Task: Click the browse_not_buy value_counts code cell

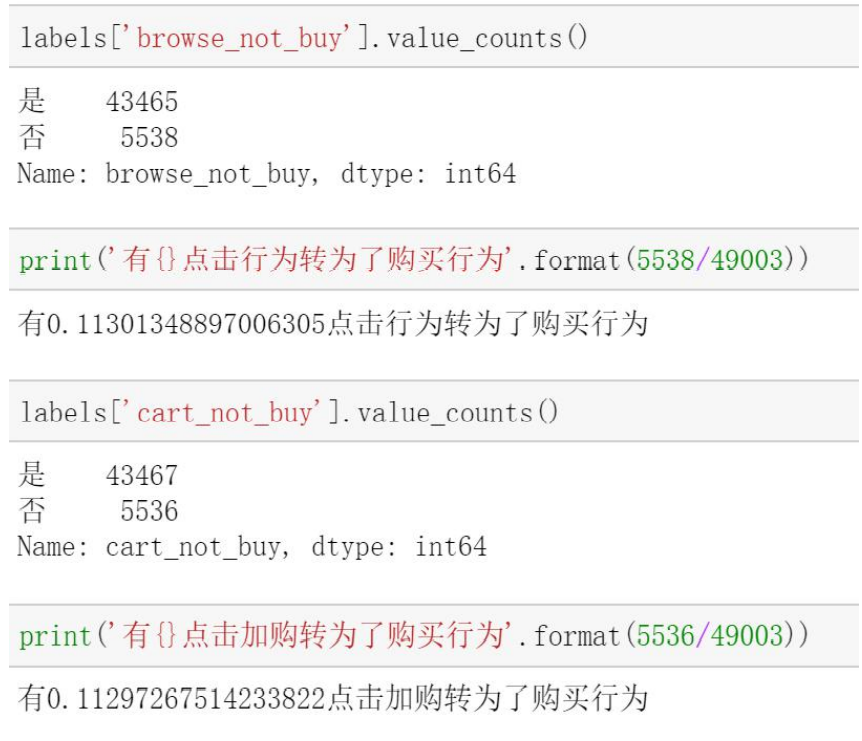Action: pyautogui.click(x=434, y=37)
